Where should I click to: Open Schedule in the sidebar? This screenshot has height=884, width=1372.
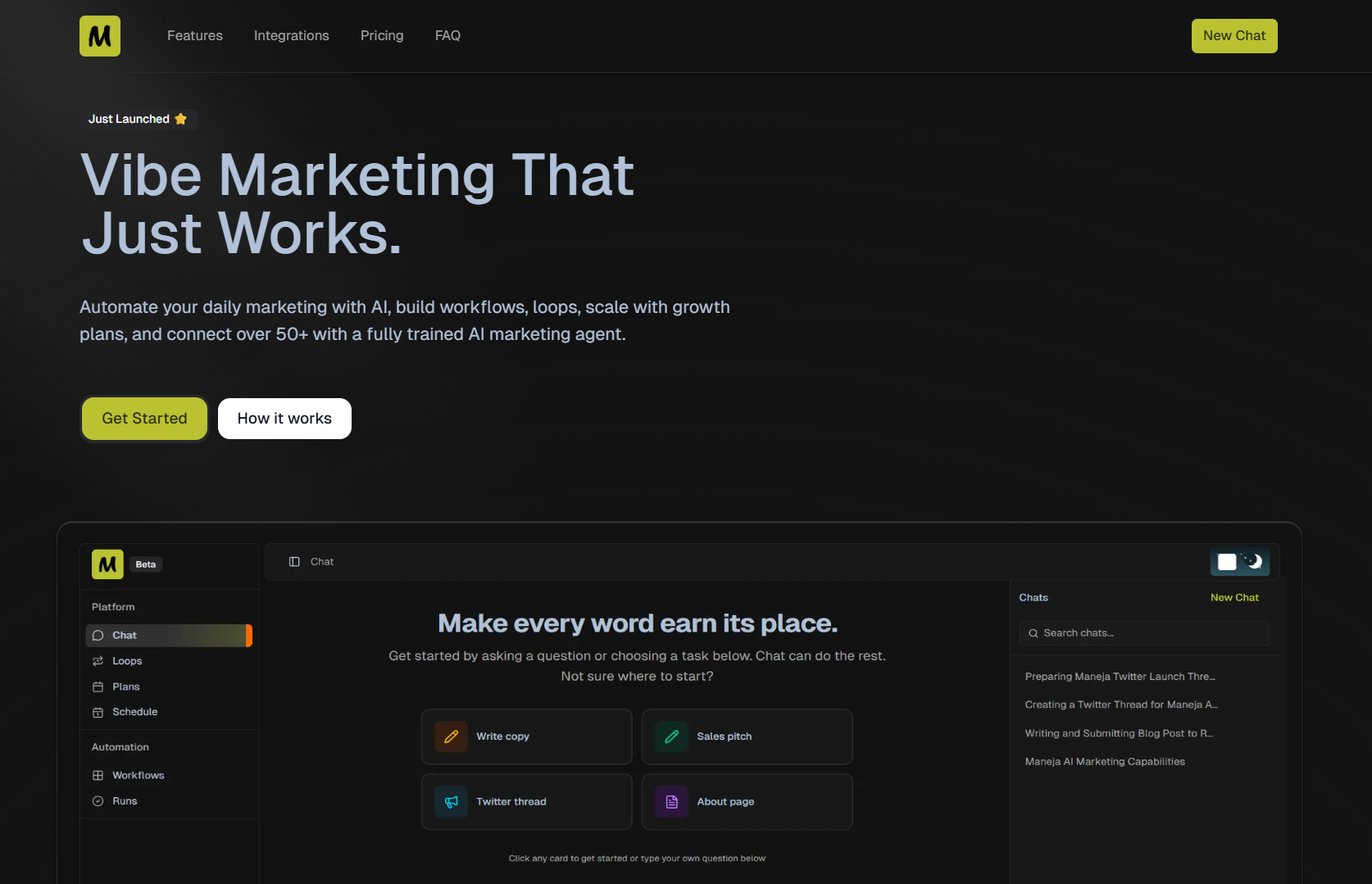(x=134, y=712)
